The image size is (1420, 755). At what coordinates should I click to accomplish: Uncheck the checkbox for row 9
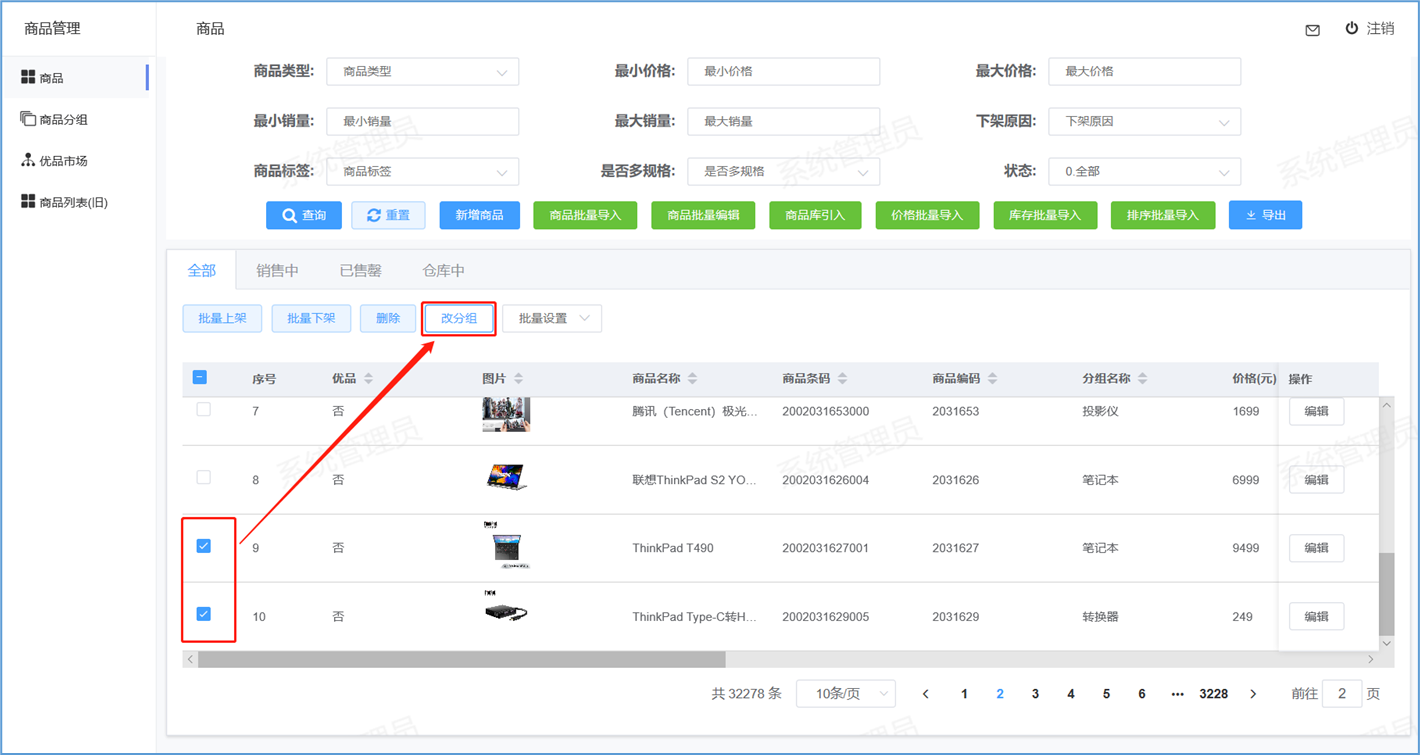pos(204,546)
